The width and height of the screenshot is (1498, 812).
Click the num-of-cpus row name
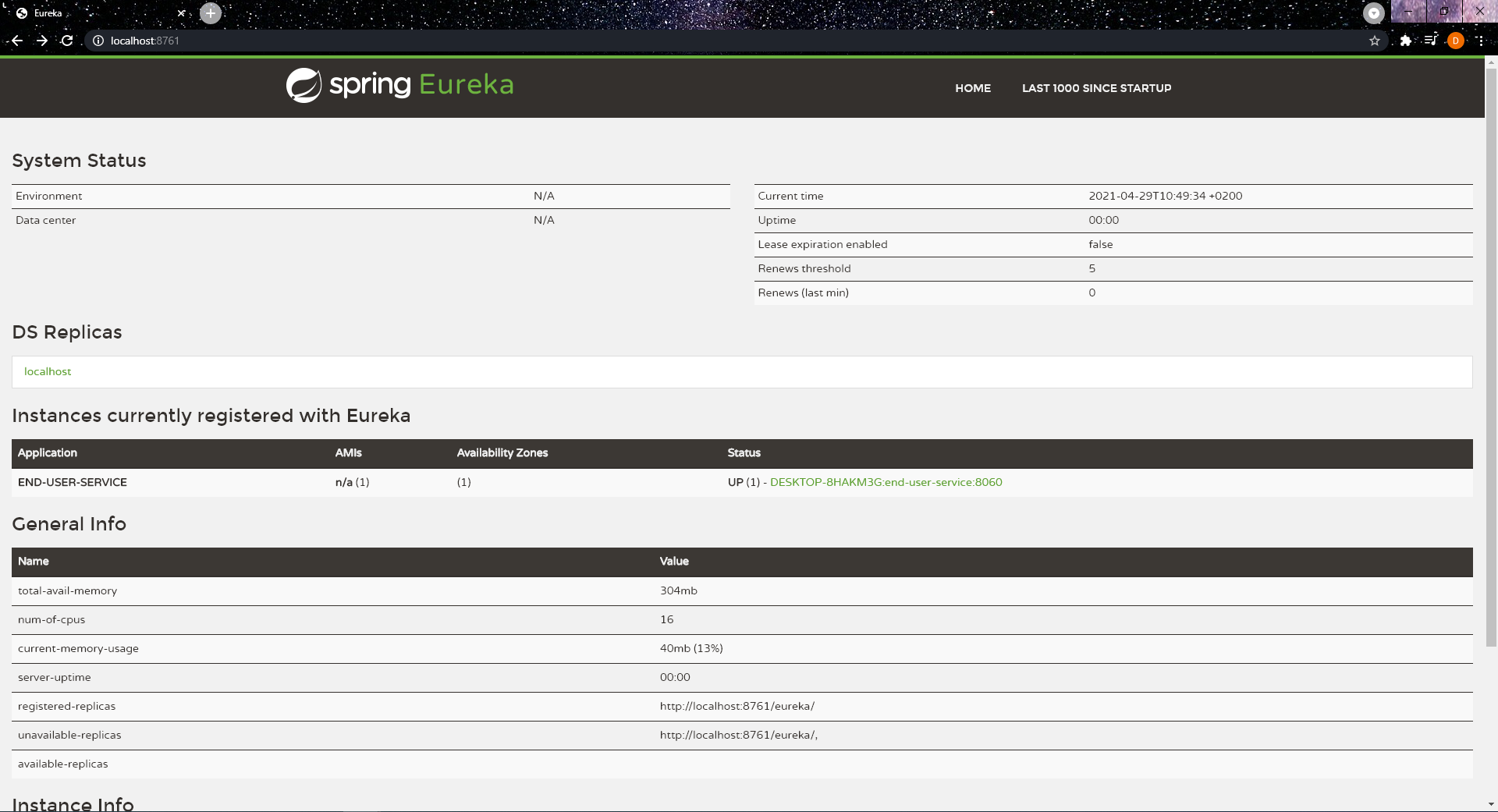[51, 619]
